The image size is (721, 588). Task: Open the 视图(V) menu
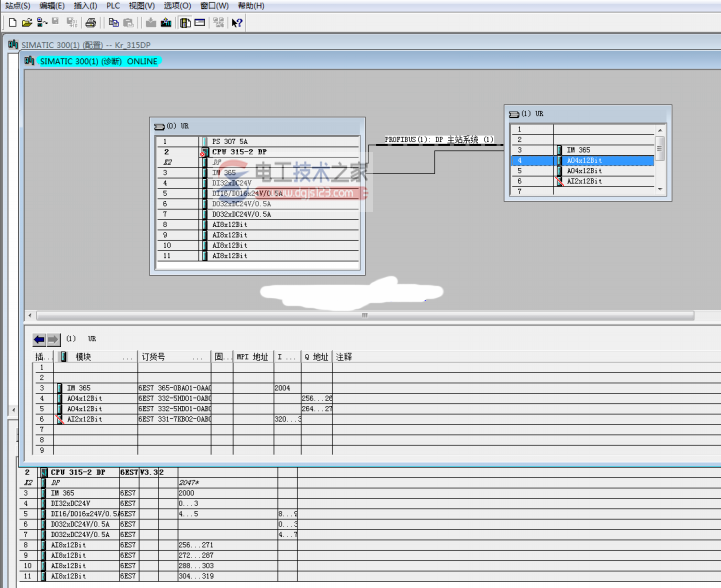[x=142, y=6]
